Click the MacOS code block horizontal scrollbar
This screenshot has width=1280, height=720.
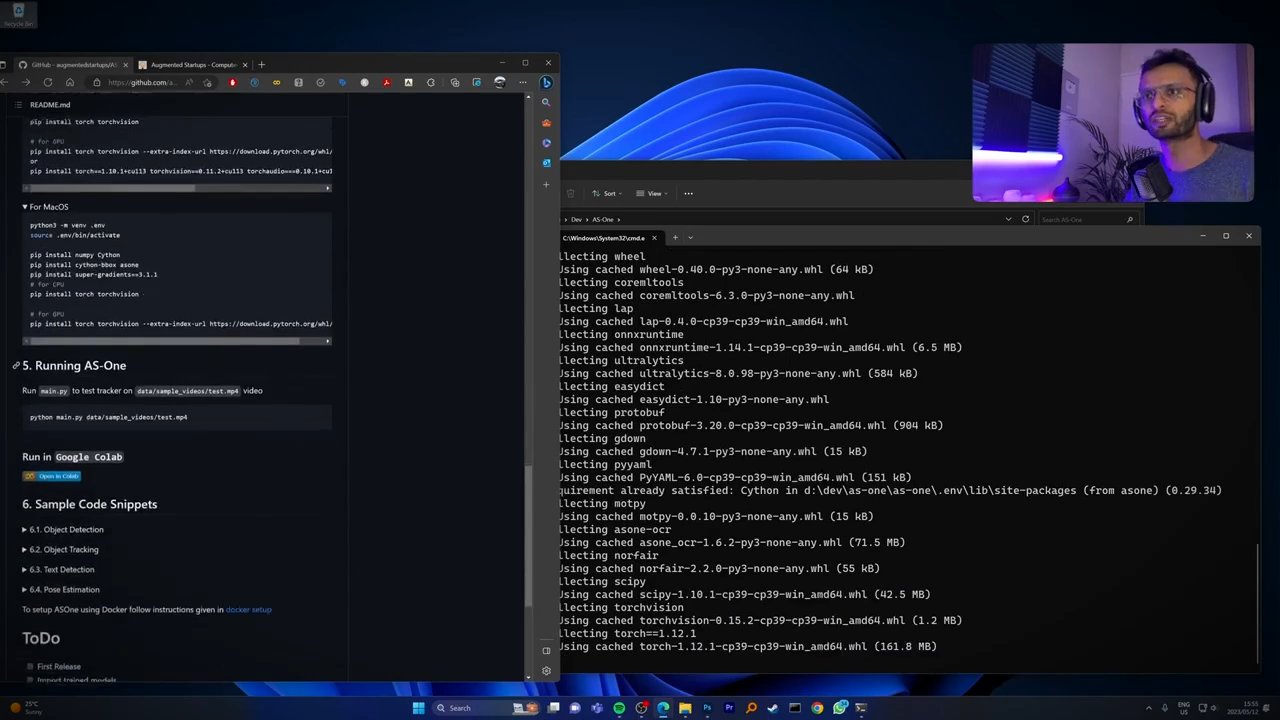pyautogui.click(x=163, y=341)
